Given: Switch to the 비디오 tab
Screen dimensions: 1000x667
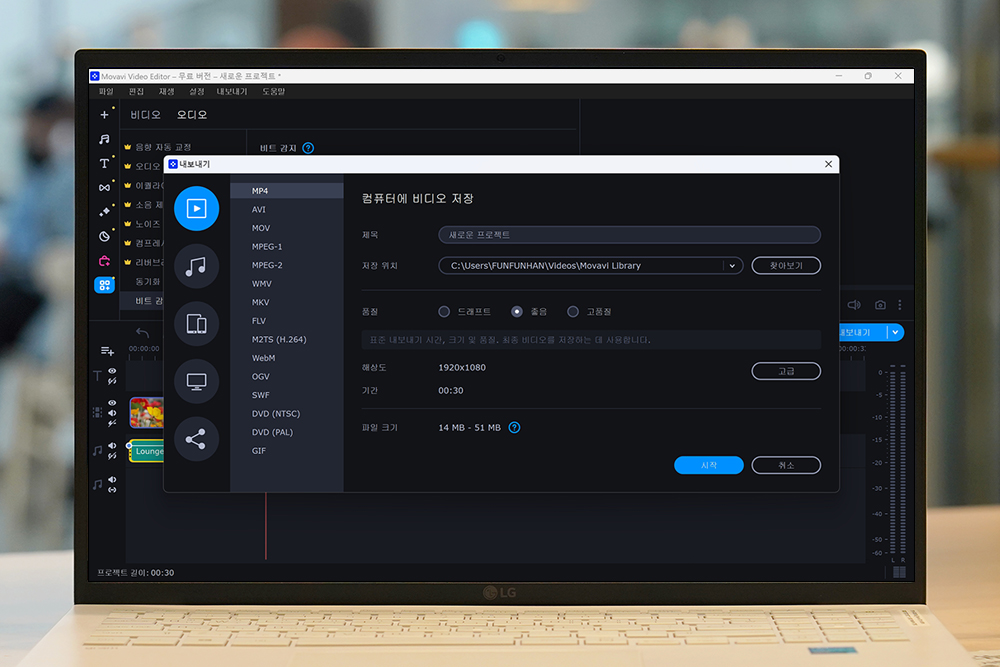Looking at the screenshot, I should (x=145, y=115).
